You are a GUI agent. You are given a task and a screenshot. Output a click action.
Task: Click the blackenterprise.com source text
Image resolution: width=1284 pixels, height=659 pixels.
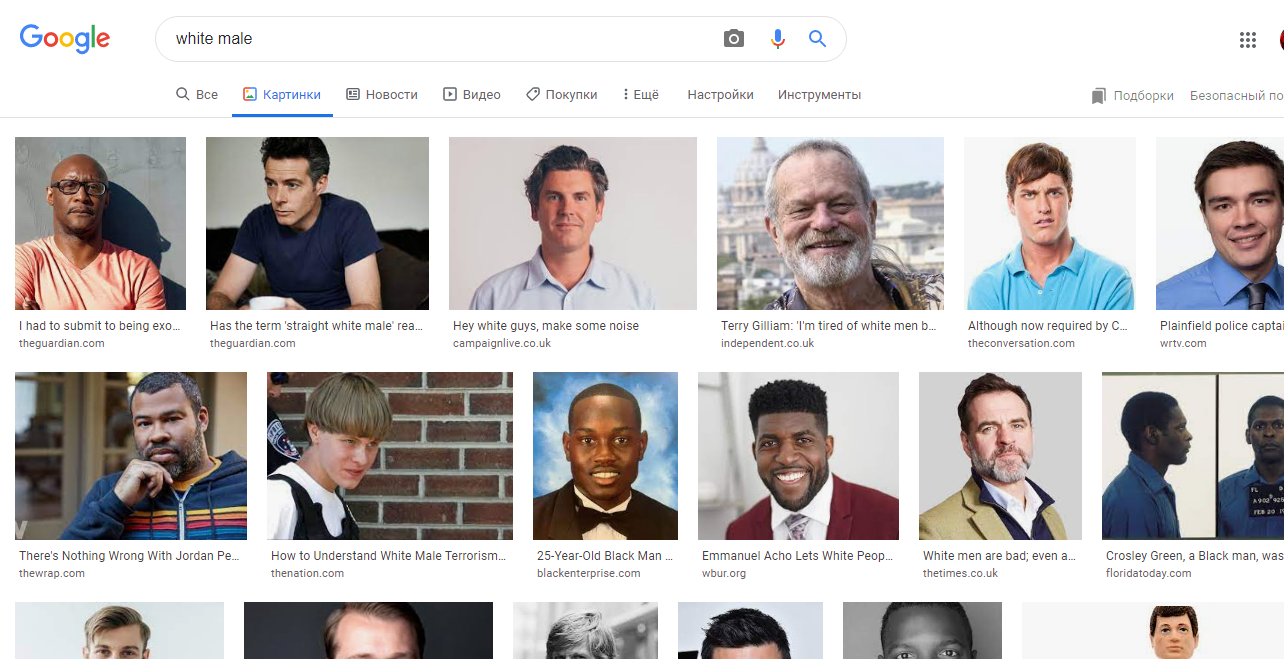tap(589, 573)
